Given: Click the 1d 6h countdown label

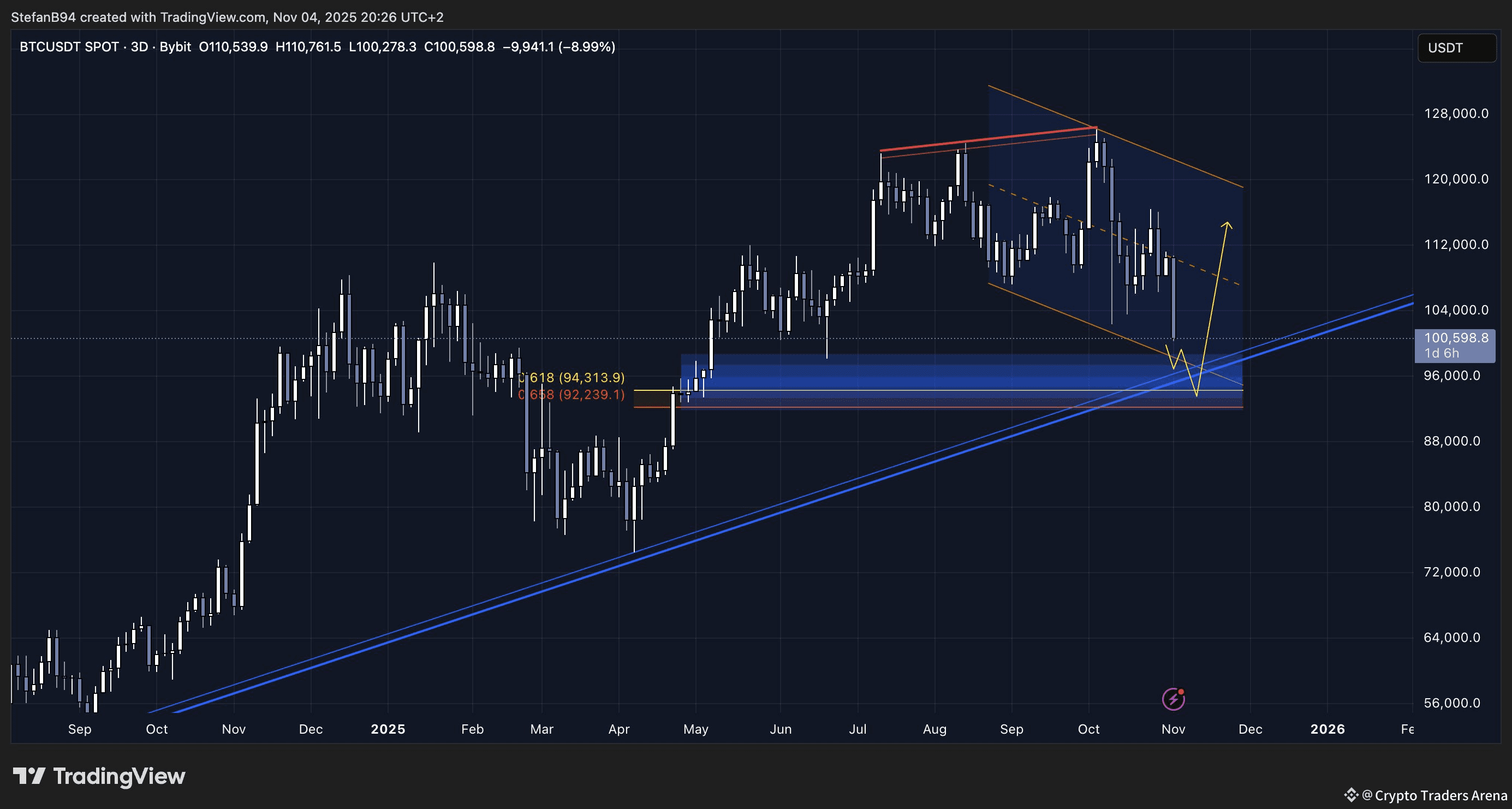Looking at the screenshot, I should 1442,353.
